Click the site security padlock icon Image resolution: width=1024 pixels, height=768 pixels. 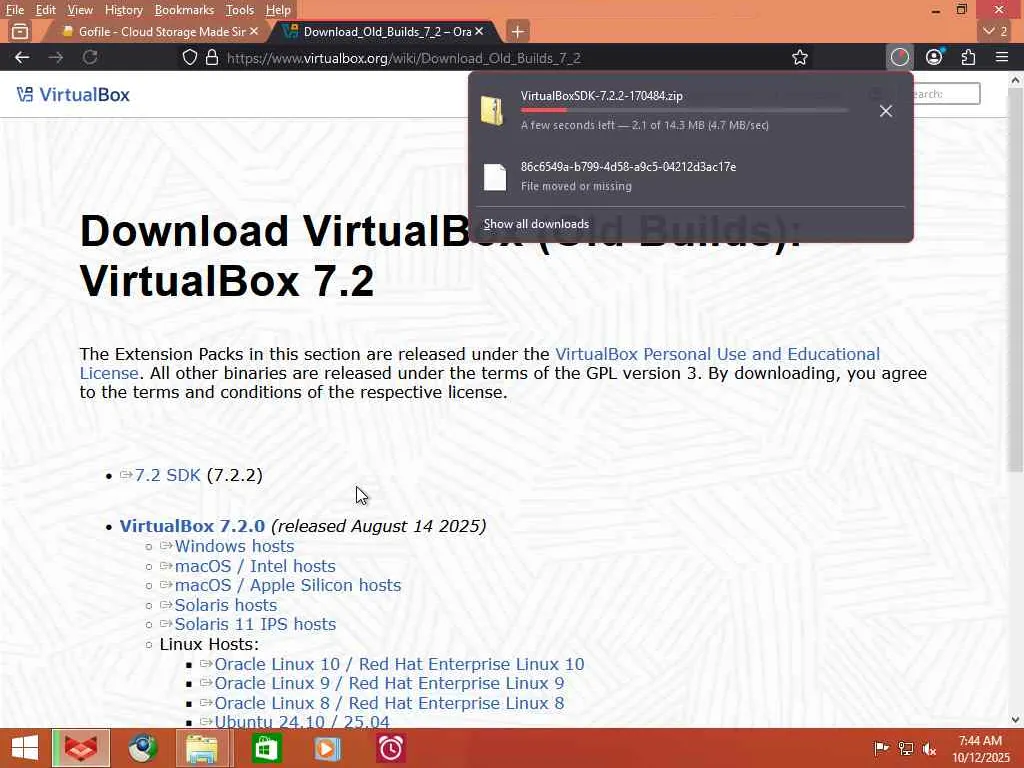click(x=212, y=57)
